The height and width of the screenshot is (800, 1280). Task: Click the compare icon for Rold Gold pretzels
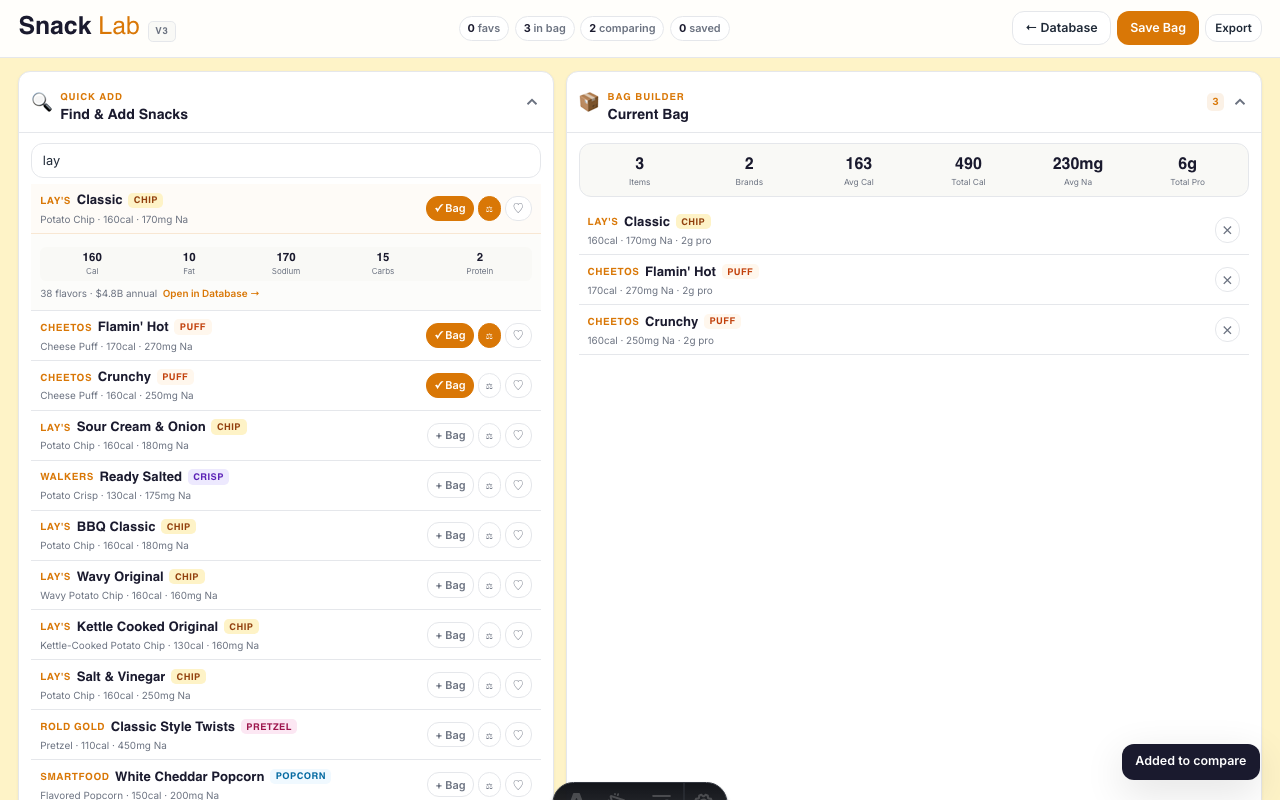pos(489,734)
